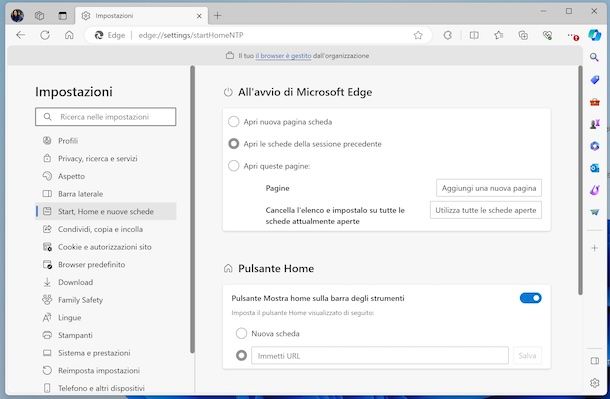Focus the Immetti URL field
The height and width of the screenshot is (399, 610).
[x=380, y=355]
